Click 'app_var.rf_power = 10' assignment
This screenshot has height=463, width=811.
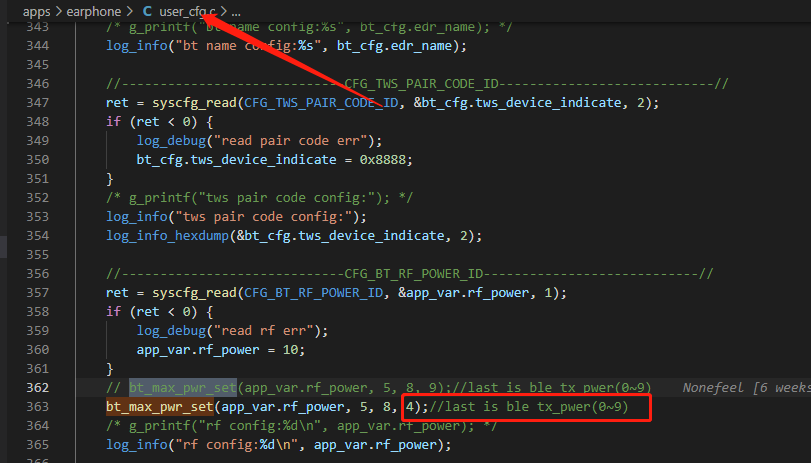[x=221, y=350]
